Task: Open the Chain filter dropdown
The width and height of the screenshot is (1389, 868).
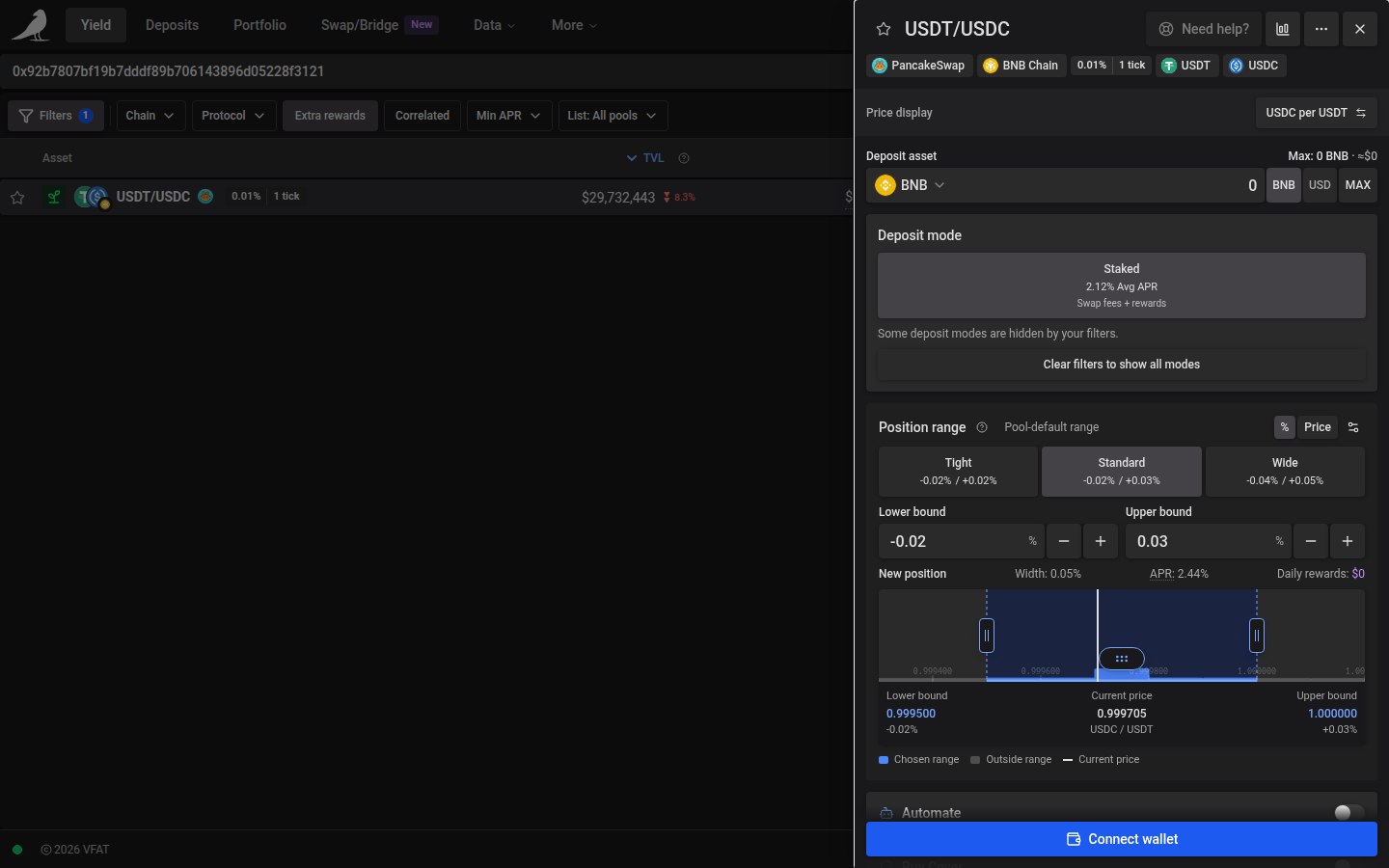Action: (150, 116)
